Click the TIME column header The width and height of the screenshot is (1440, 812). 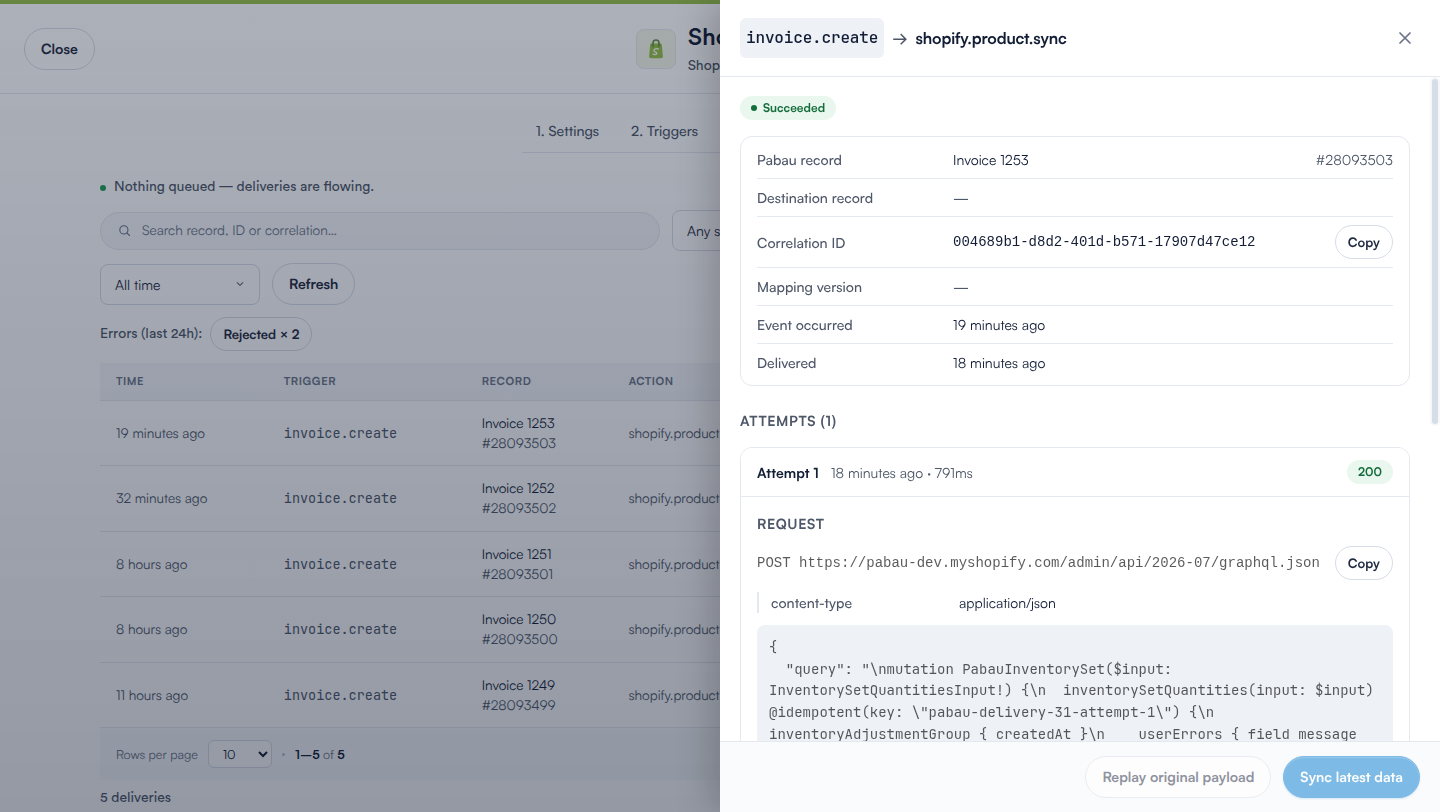(130, 381)
